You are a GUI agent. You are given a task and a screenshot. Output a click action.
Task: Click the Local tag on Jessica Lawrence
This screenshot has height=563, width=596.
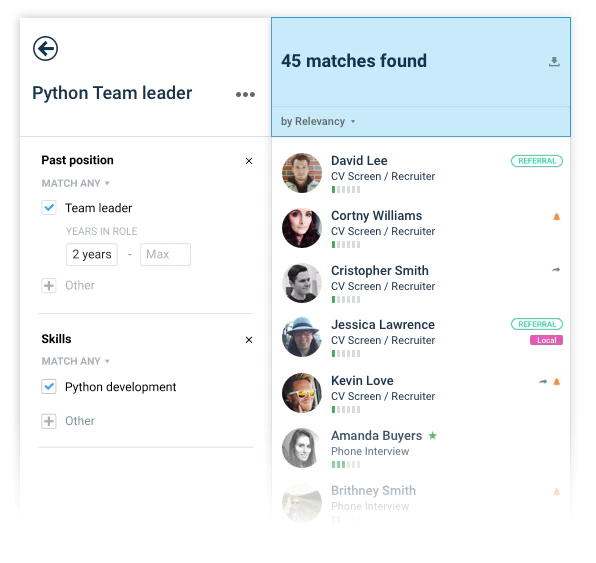(x=546, y=340)
